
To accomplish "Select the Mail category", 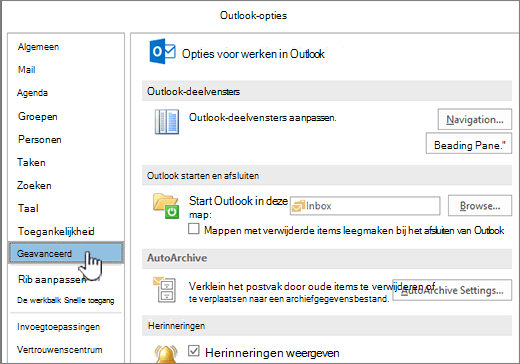I will pyautogui.click(x=27, y=70).
